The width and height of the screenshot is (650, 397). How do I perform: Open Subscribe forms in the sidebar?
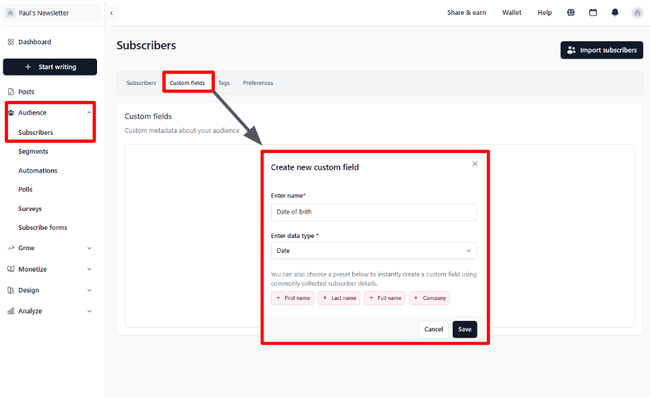pos(43,228)
